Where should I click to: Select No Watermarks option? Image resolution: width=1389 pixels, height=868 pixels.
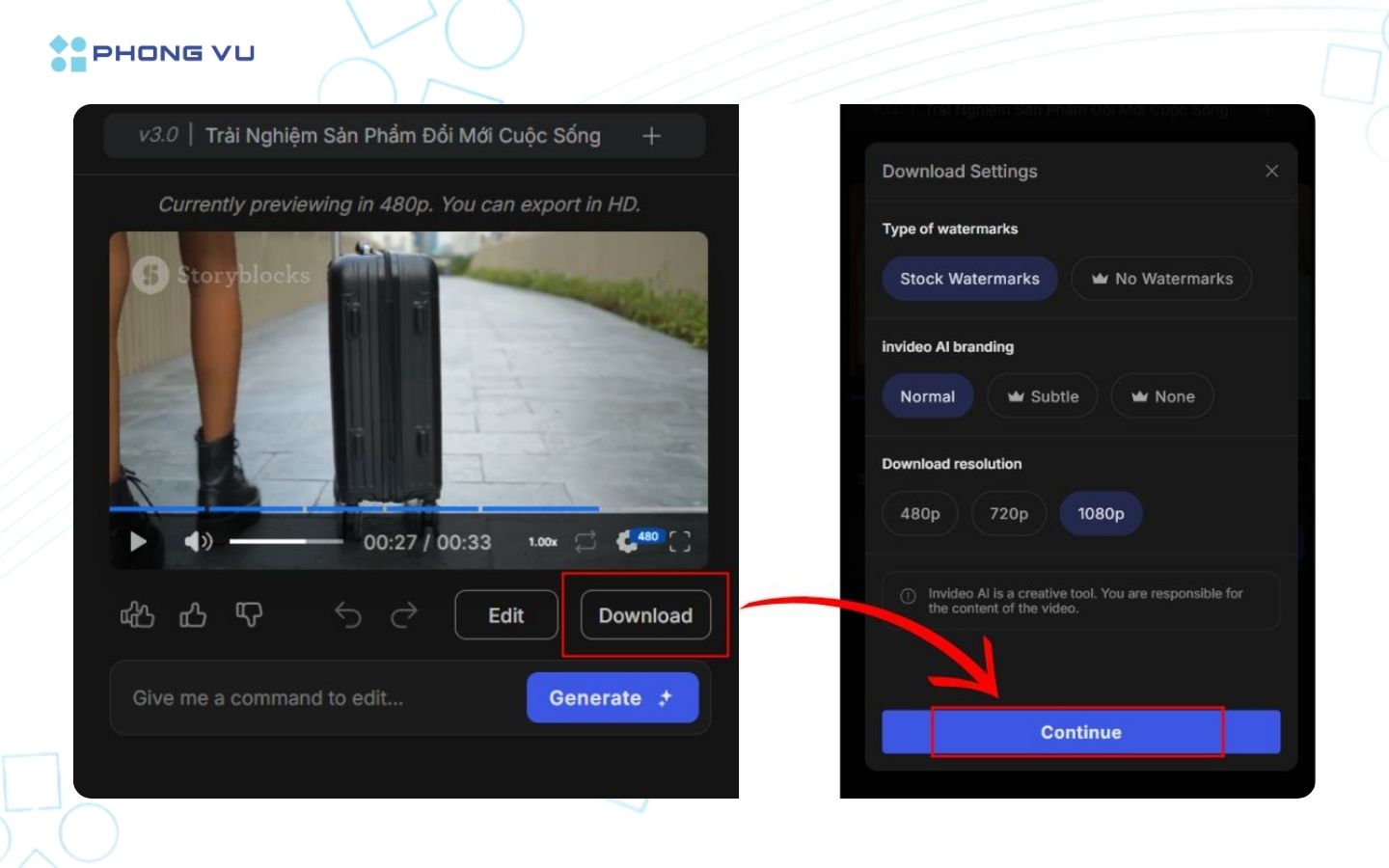click(1161, 279)
